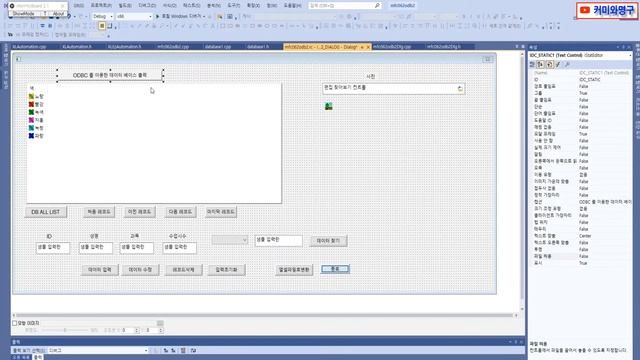Screen dimensions: 640x360
Task: Select the 처음 레코드 button
Action: click(99, 212)
